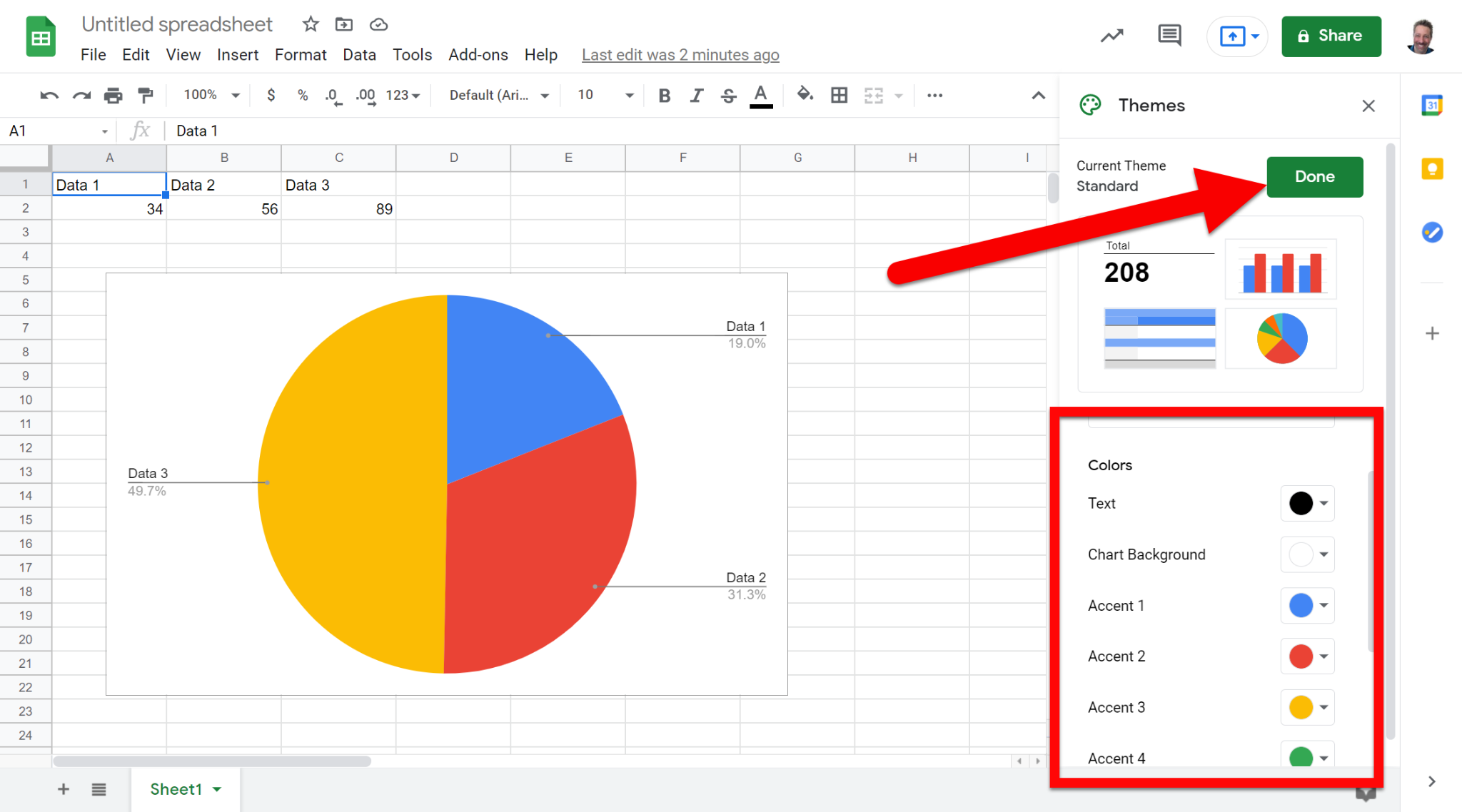Open the comment history icon

[1169, 35]
